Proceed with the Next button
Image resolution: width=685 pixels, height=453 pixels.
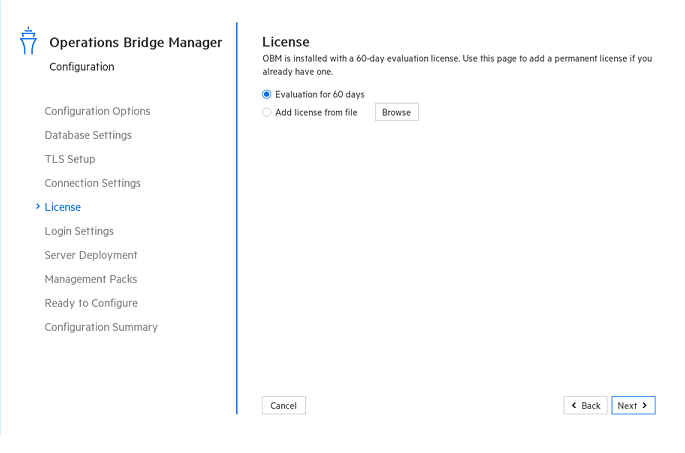(633, 405)
